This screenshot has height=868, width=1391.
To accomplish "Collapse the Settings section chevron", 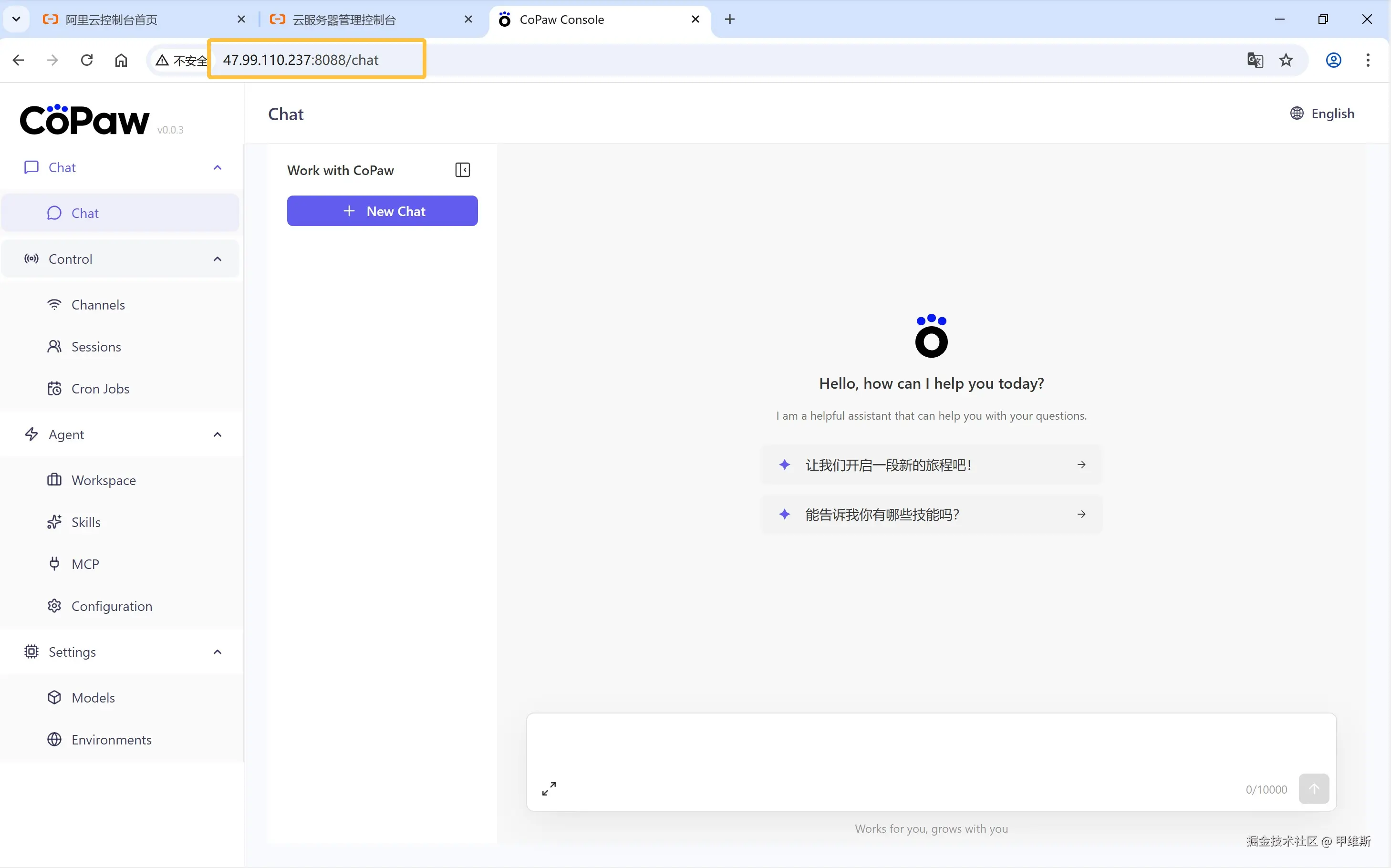I will 218,651.
